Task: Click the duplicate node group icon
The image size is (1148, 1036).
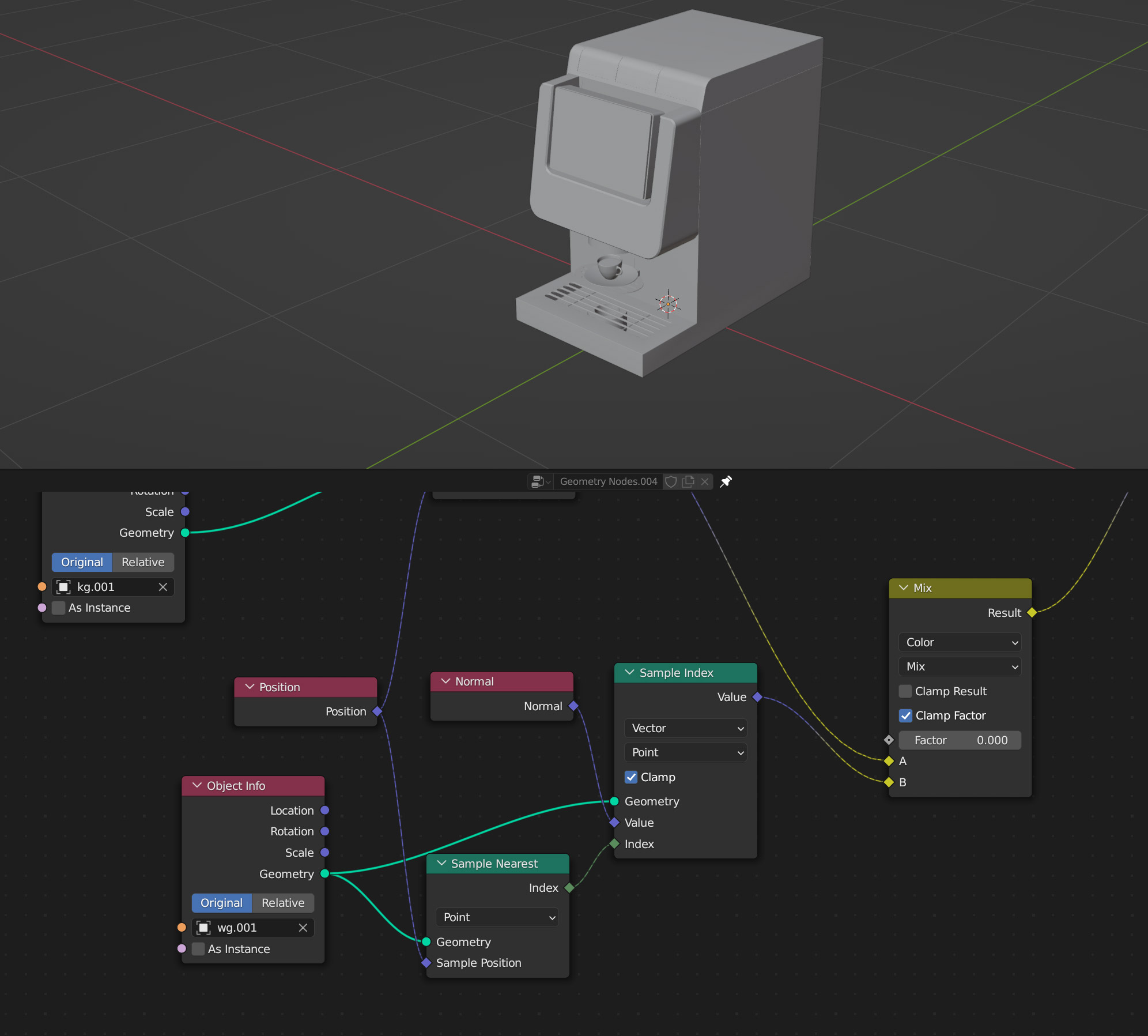Action: [688, 481]
